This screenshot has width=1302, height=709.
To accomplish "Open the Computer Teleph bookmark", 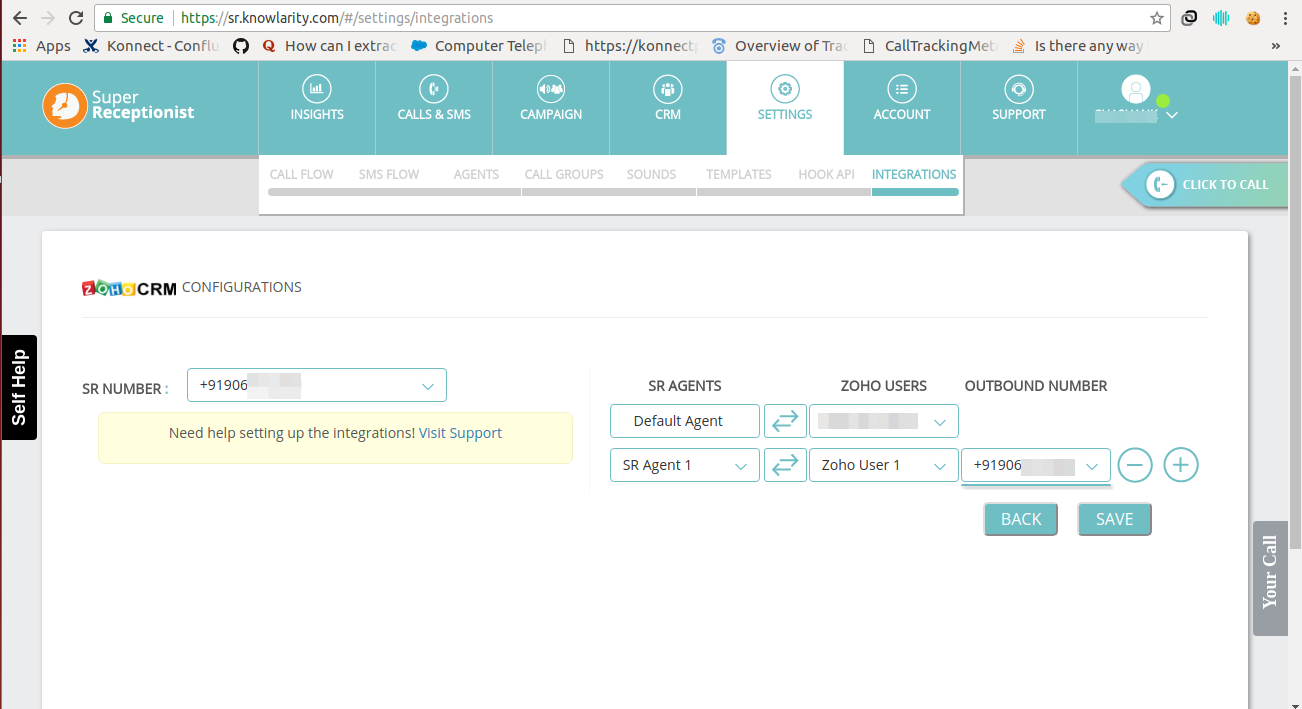I will [479, 46].
